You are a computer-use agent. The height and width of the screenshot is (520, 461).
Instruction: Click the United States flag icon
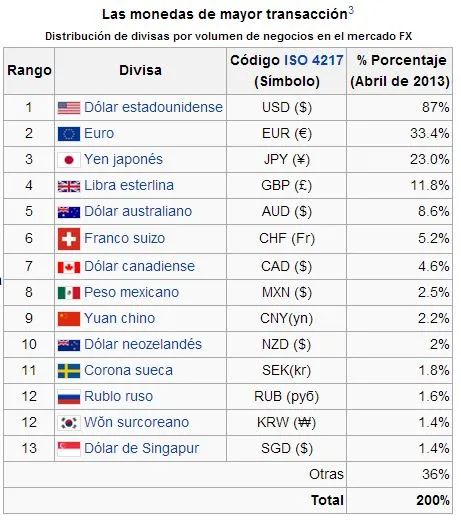click(69, 108)
